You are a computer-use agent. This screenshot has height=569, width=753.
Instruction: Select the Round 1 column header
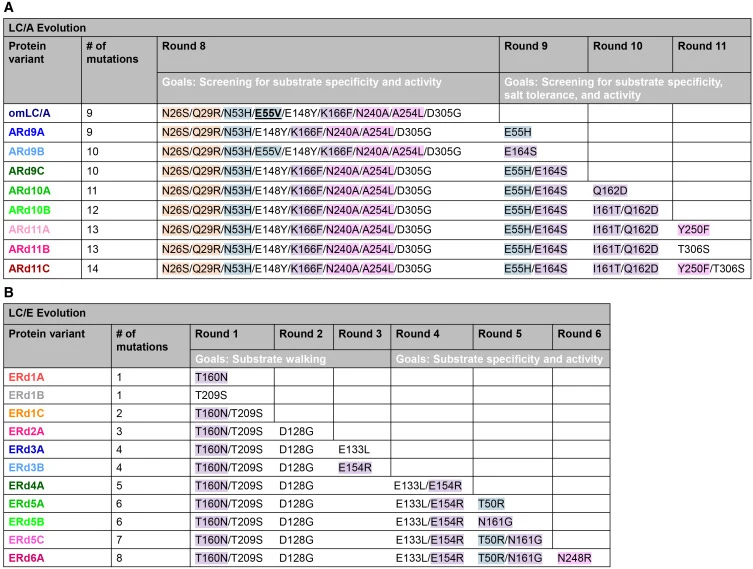point(216,334)
